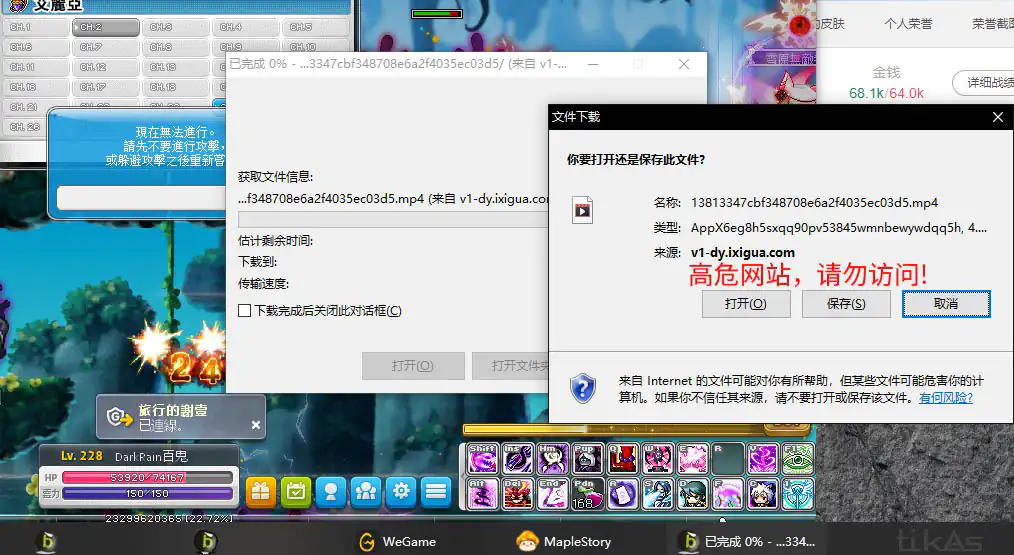Open the community group icon
Screen dimensions: 1014x555
point(366,491)
